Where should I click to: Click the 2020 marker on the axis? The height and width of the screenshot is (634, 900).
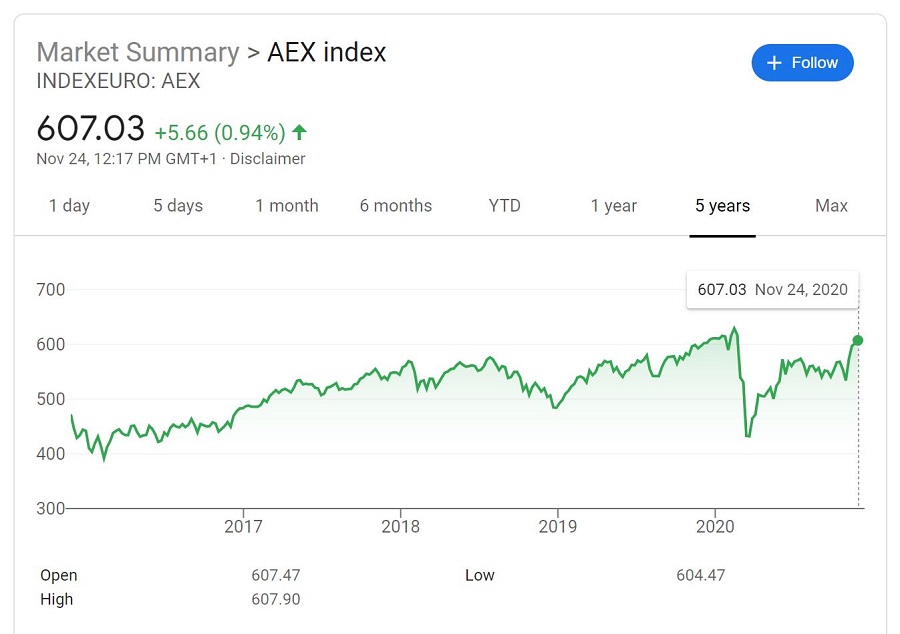pos(715,526)
